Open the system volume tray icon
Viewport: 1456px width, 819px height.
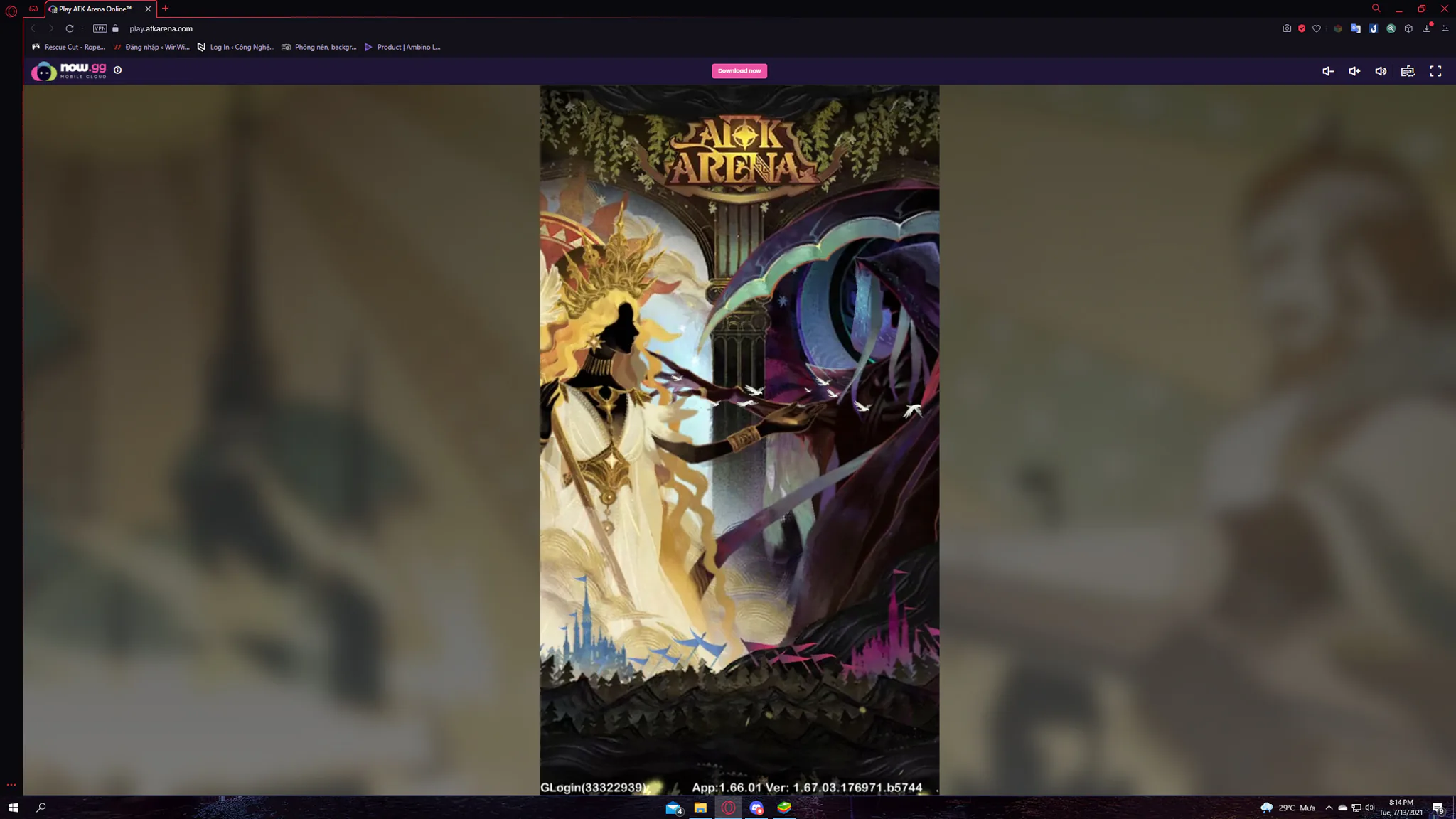tap(1369, 808)
